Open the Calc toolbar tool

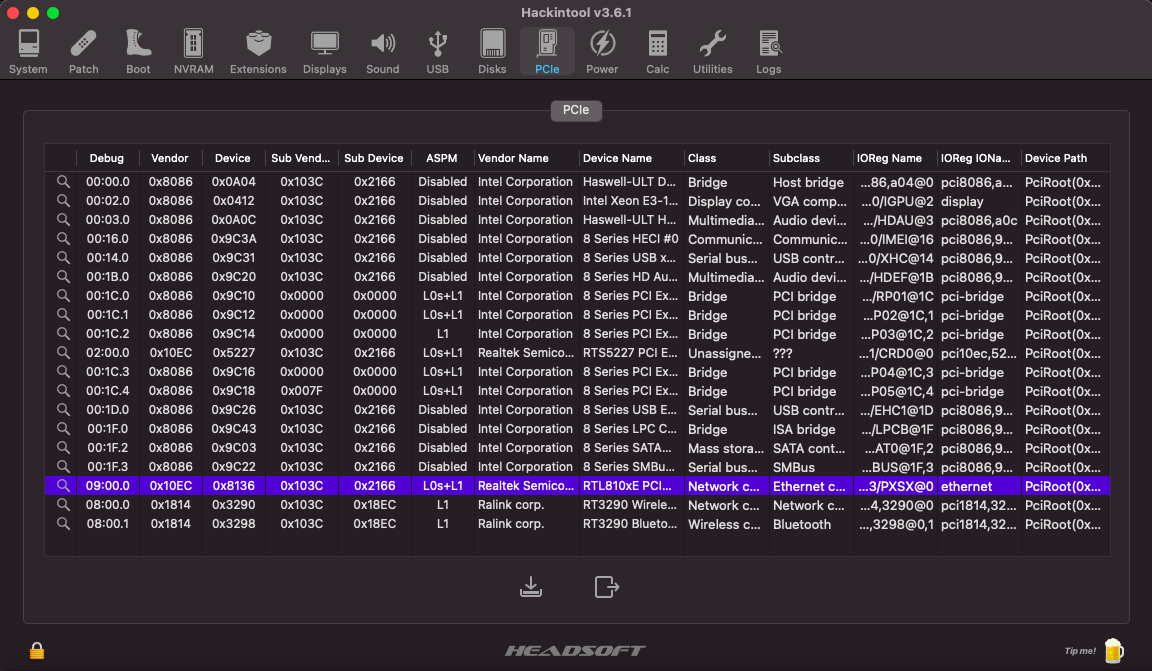657,52
